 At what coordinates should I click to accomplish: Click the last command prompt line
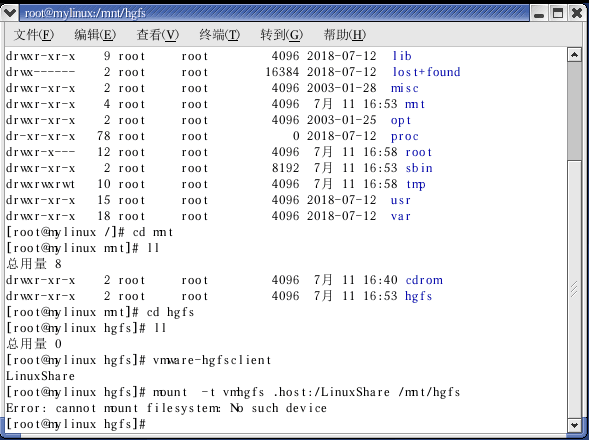(76, 424)
